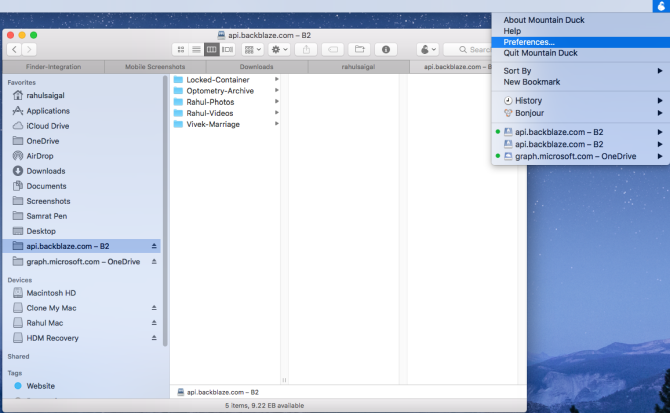Open the item arrangement dropdown
This screenshot has height=413, width=670.
pyautogui.click(x=252, y=48)
